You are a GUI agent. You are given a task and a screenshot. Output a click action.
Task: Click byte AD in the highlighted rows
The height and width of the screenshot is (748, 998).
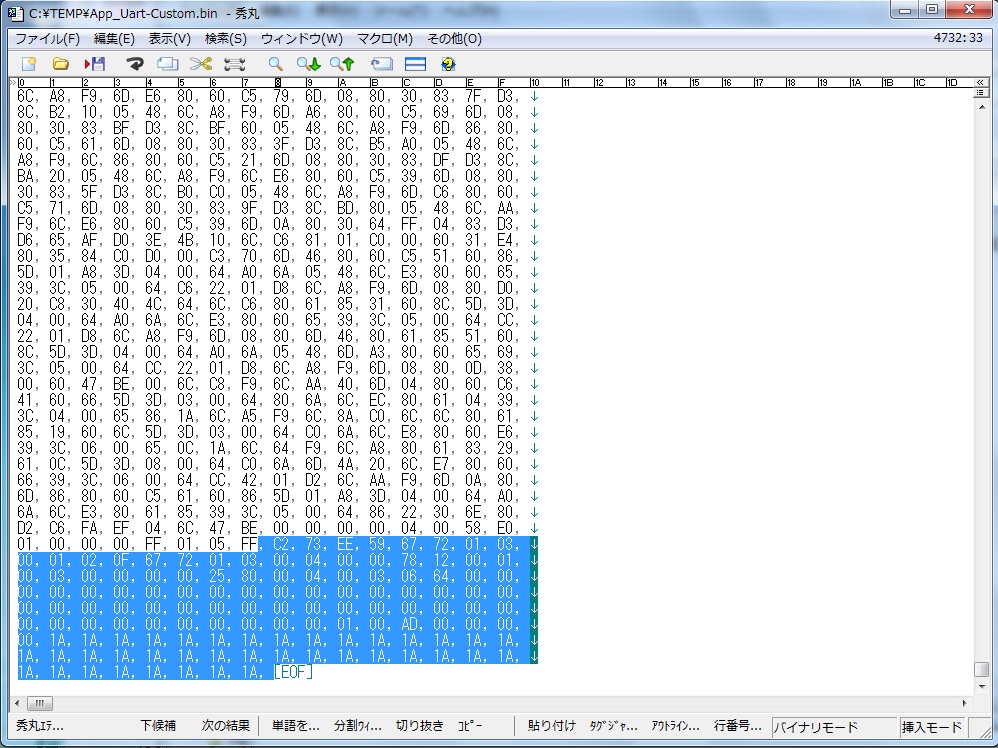point(409,624)
